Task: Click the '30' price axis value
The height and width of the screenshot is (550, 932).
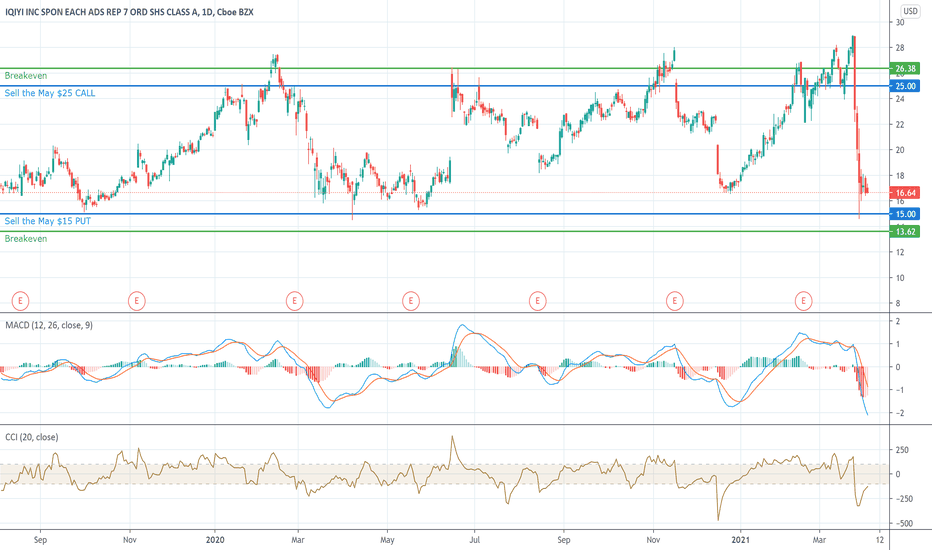Action: [x=900, y=23]
